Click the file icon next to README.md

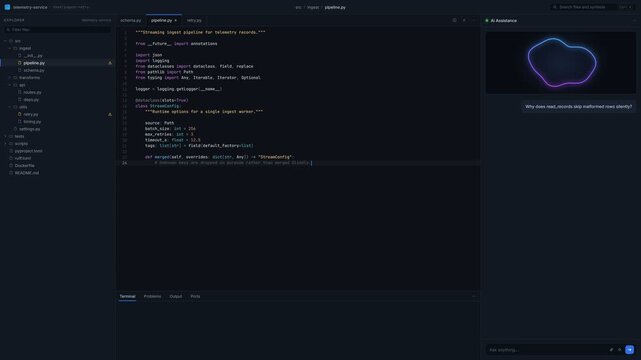click(11, 173)
